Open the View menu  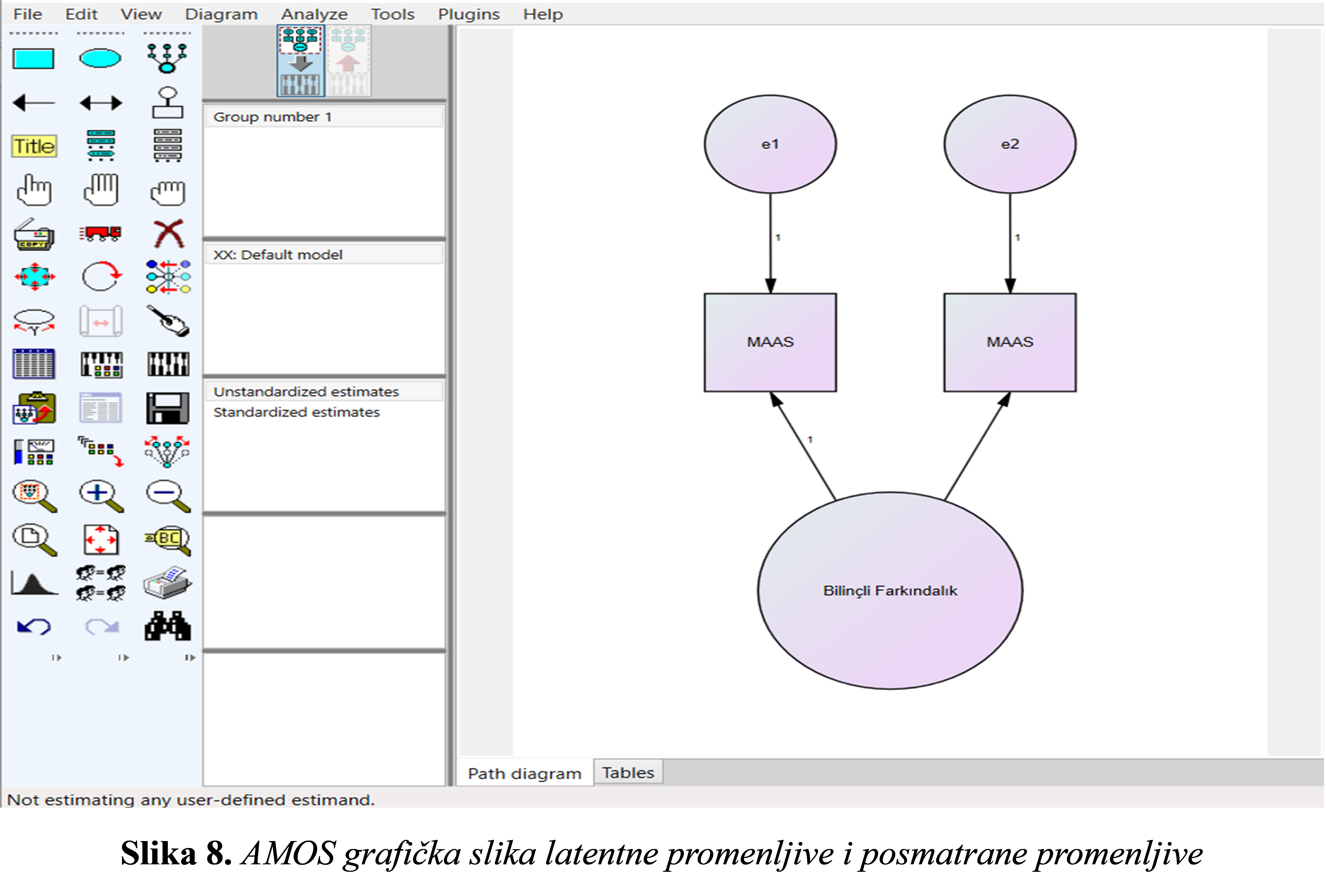point(141,14)
